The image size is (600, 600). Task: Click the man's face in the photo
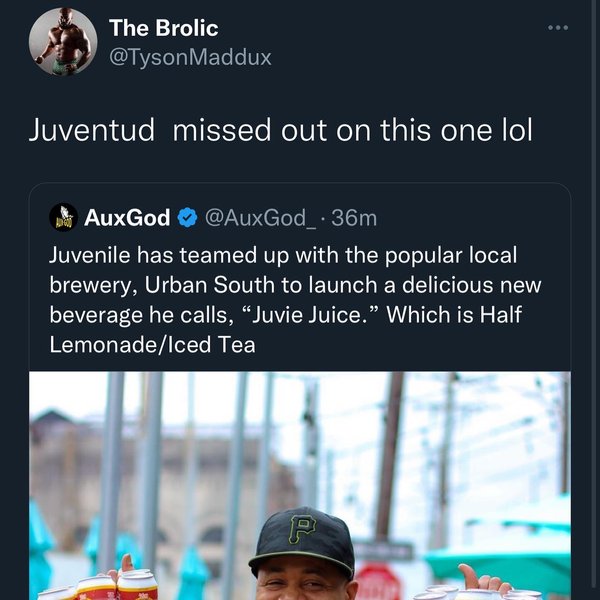(x=306, y=584)
